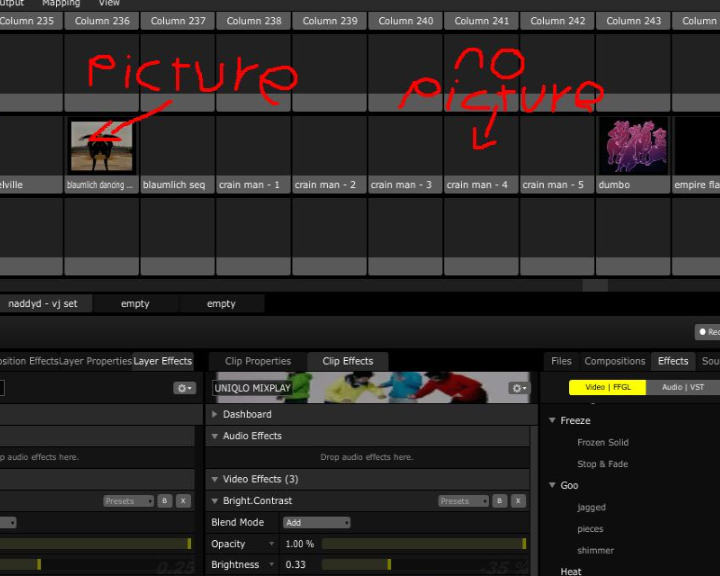
Task: Collapse the Freeze effects category
Action: coord(552,421)
